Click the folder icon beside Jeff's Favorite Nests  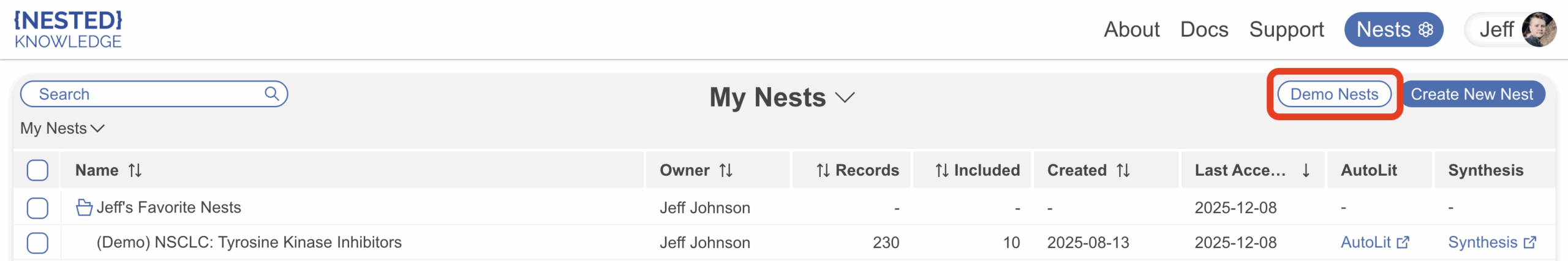[84, 208]
